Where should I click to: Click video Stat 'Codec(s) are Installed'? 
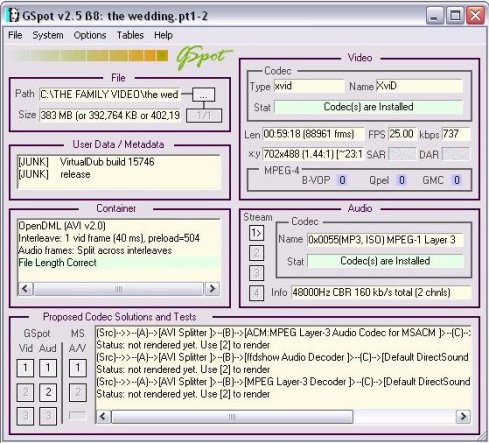coord(368,107)
